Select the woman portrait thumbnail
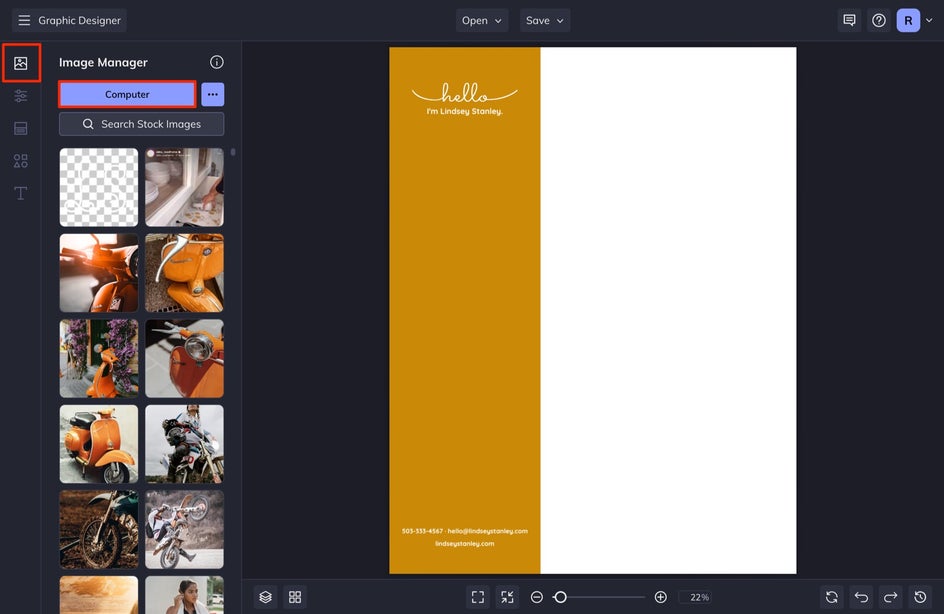 [x=184, y=595]
